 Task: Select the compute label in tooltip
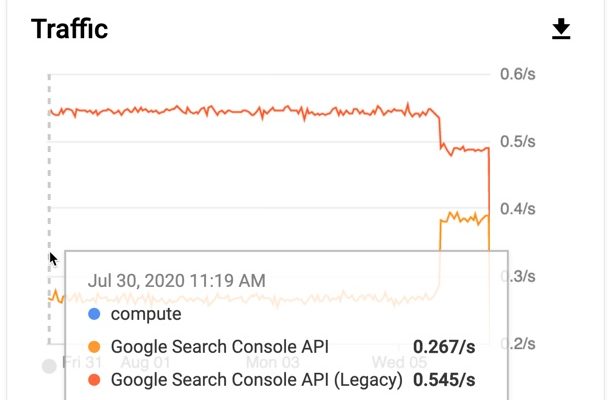(146, 314)
